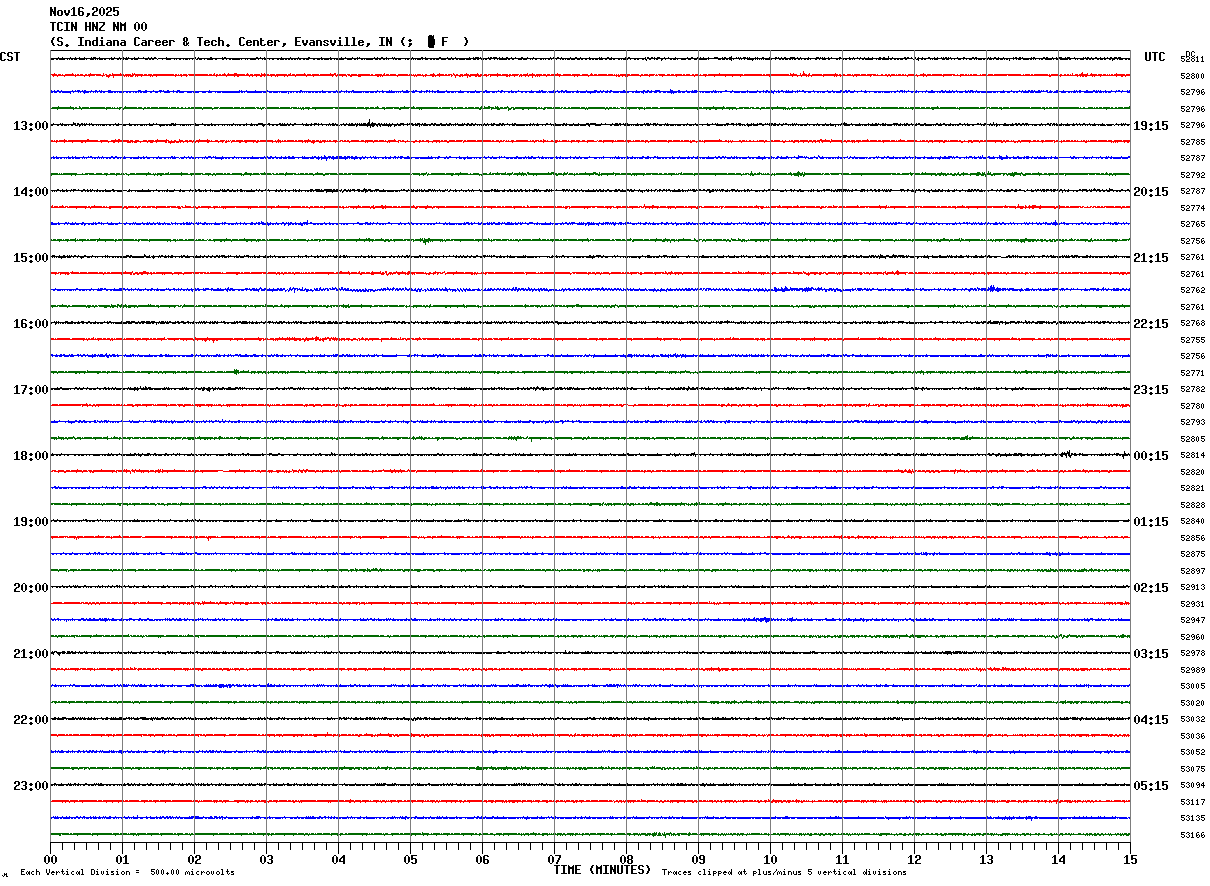1210x886 pixels.
Task: Click the DC value "52913"
Action: click(1193, 587)
